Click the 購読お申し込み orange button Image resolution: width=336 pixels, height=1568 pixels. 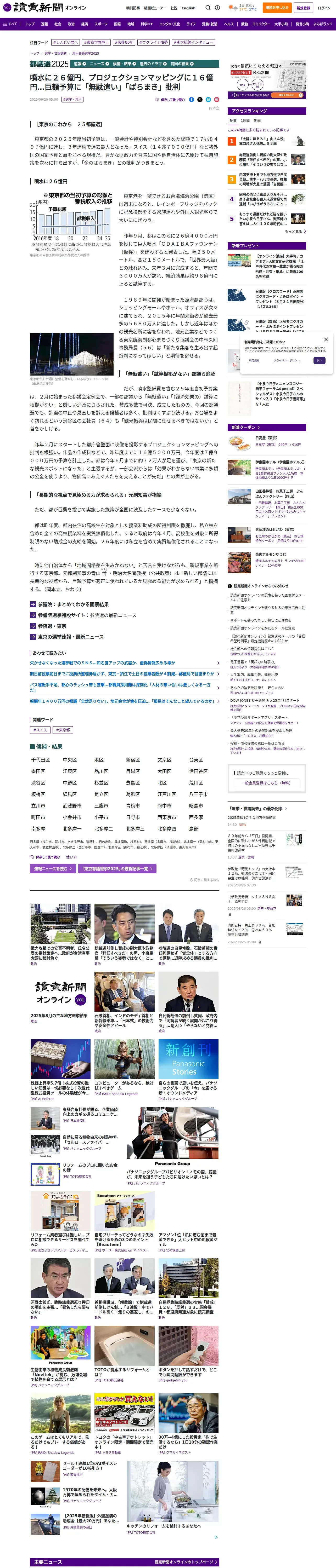277,8
